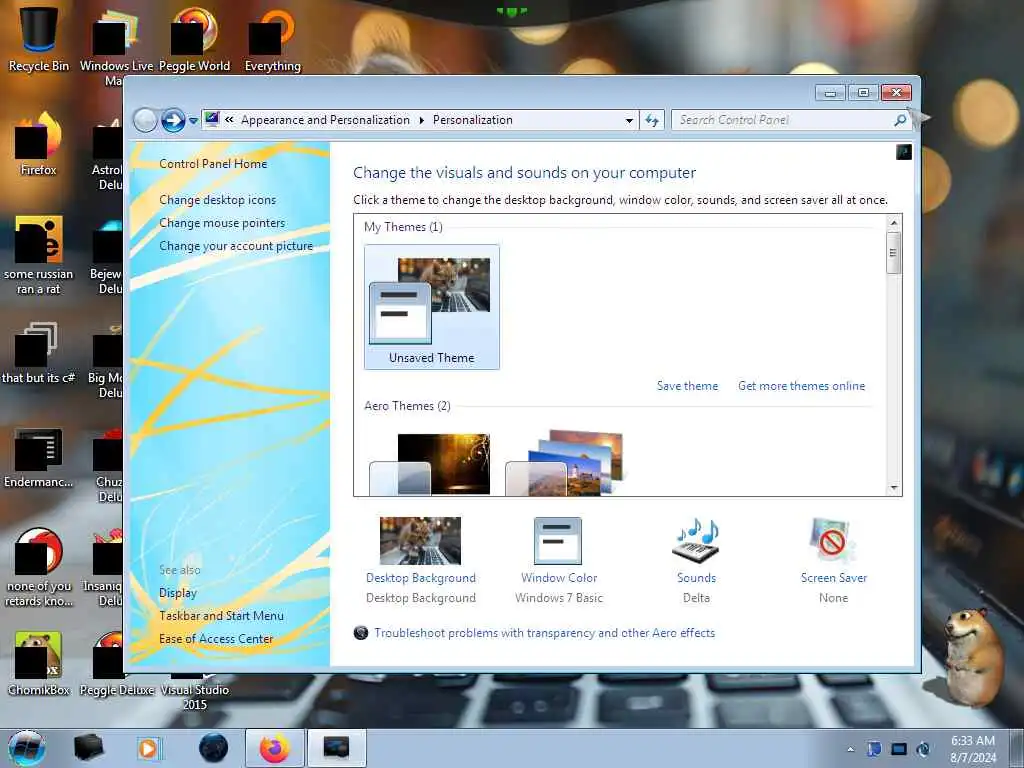Open the dark box taskbar icon
1024x768 pixels.
tap(89, 748)
